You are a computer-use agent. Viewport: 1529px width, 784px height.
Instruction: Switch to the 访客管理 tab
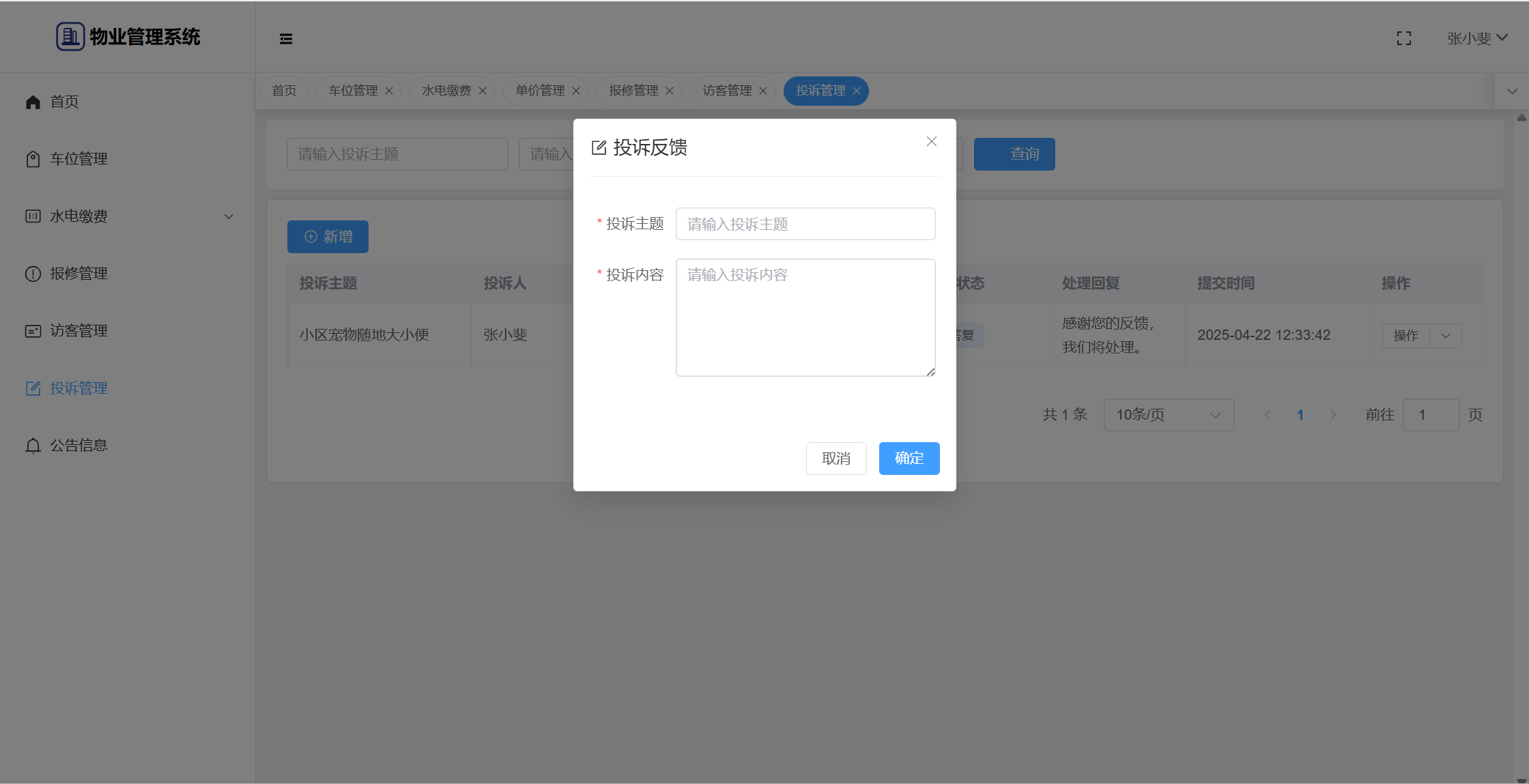[726, 91]
